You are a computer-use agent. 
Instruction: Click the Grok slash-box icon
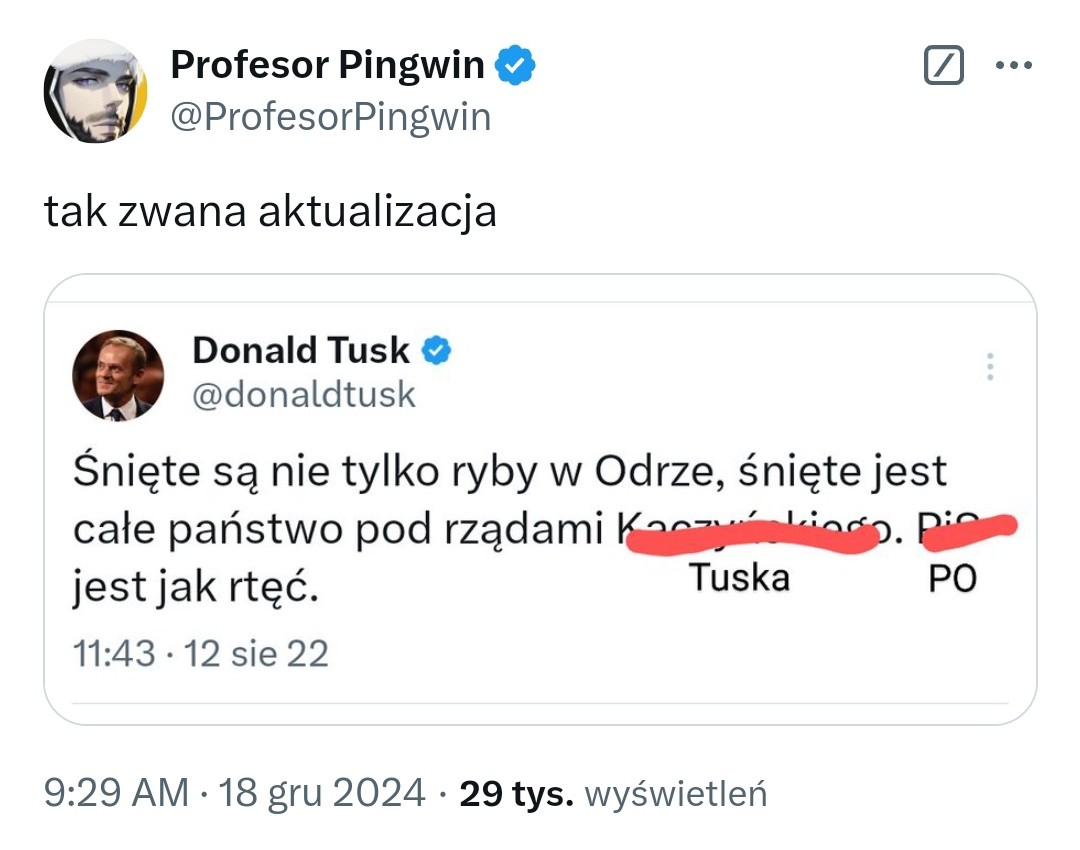pyautogui.click(x=942, y=67)
